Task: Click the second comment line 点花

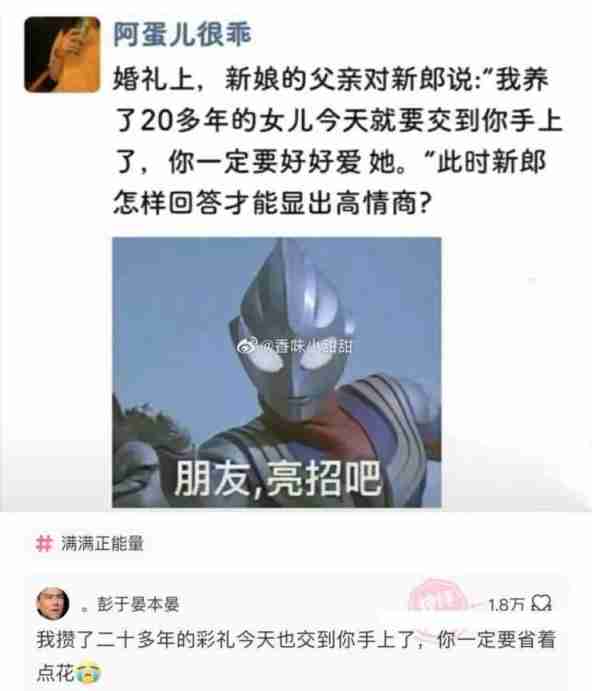Action: [x=68, y=673]
